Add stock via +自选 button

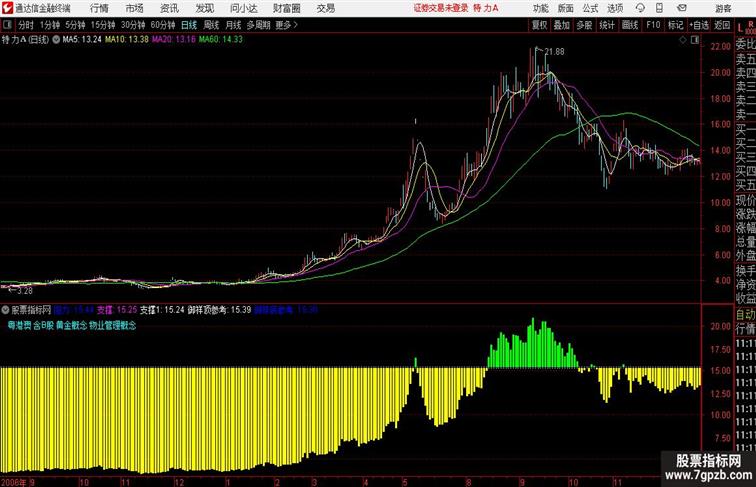coord(699,25)
